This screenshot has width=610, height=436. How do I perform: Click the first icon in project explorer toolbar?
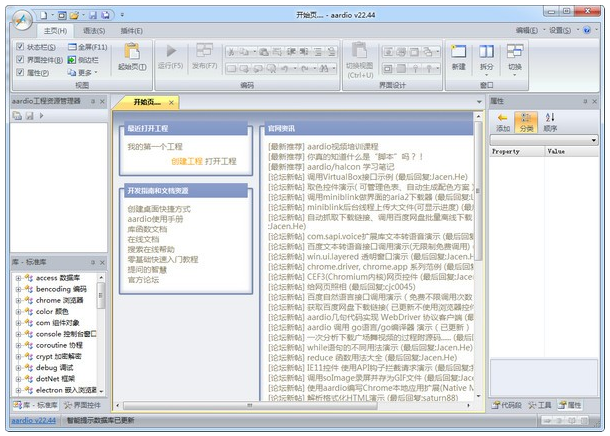pos(17,116)
